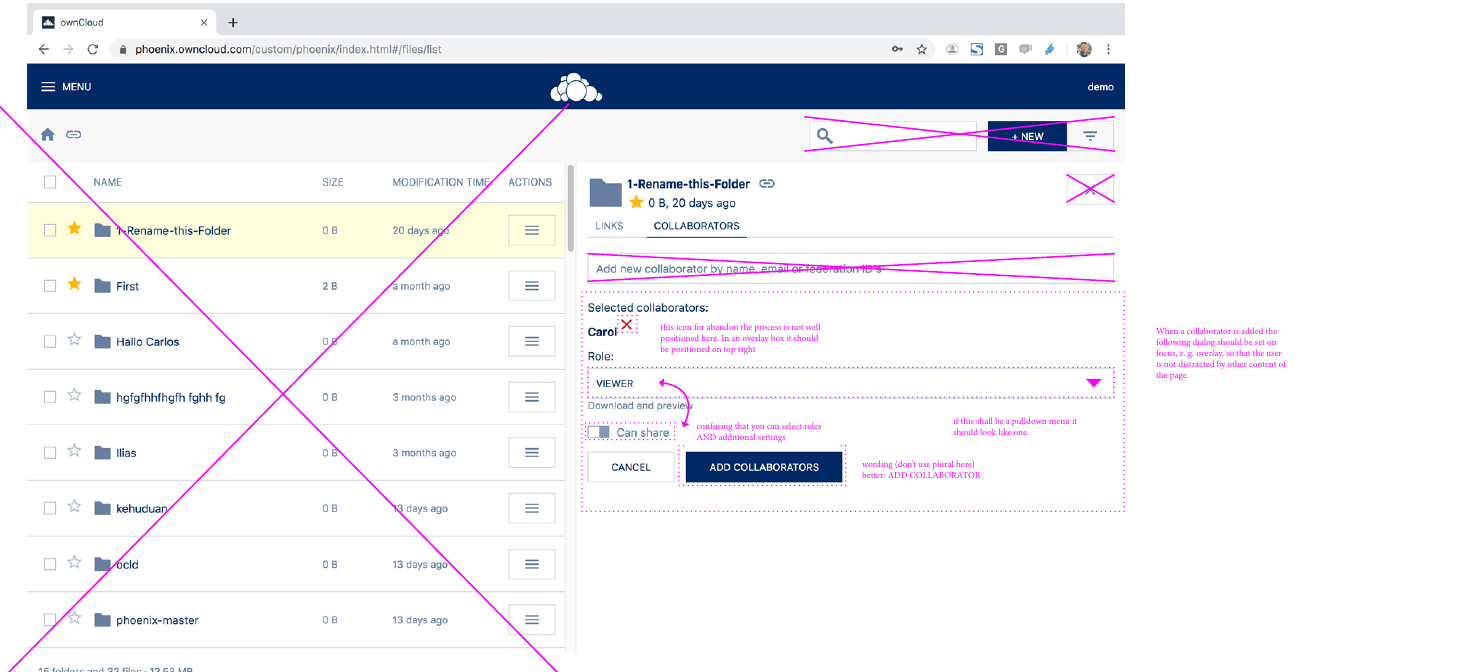Focus the files search field
This screenshot has width=1470, height=672.
[x=892, y=136]
